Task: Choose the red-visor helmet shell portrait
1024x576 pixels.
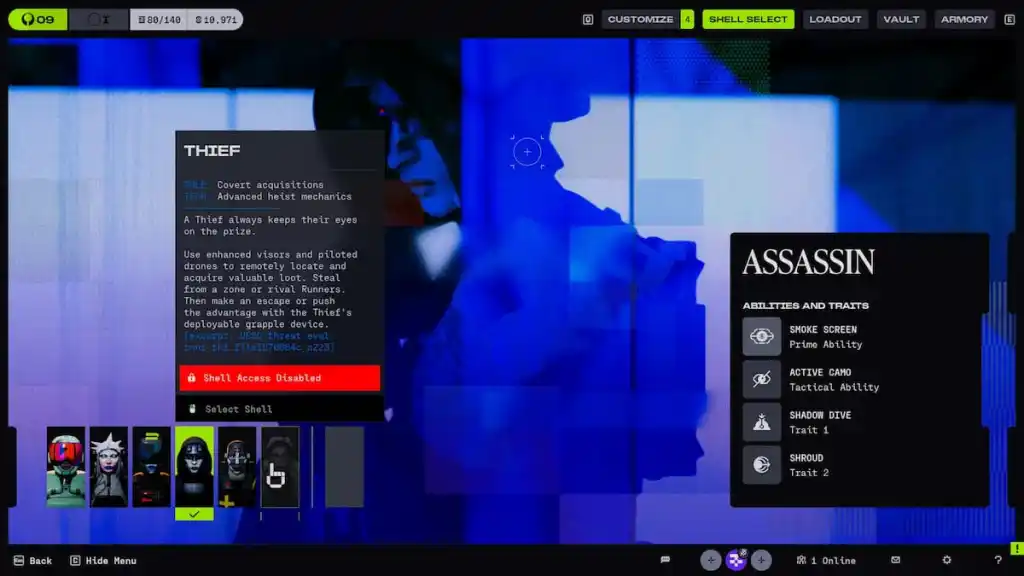Action: coord(66,467)
